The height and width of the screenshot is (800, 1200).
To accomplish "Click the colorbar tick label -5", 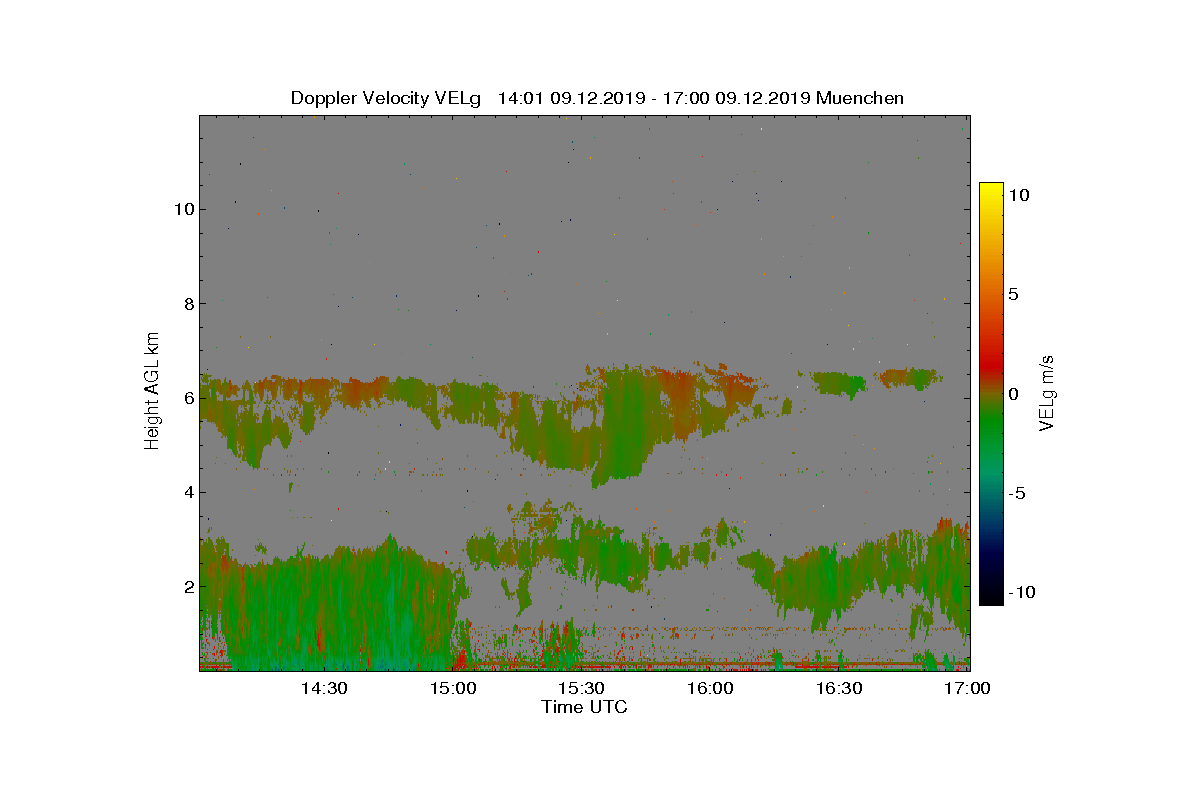I will 1017,493.
